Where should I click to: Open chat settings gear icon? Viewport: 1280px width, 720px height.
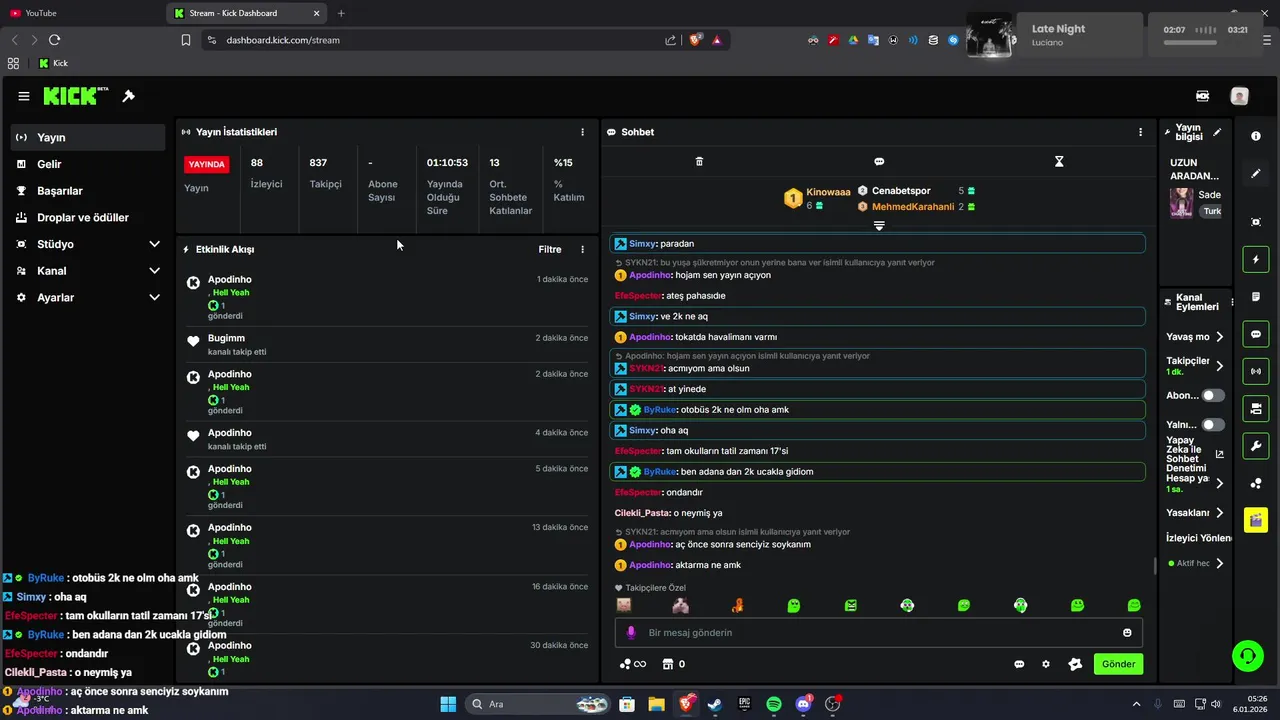(x=1046, y=664)
